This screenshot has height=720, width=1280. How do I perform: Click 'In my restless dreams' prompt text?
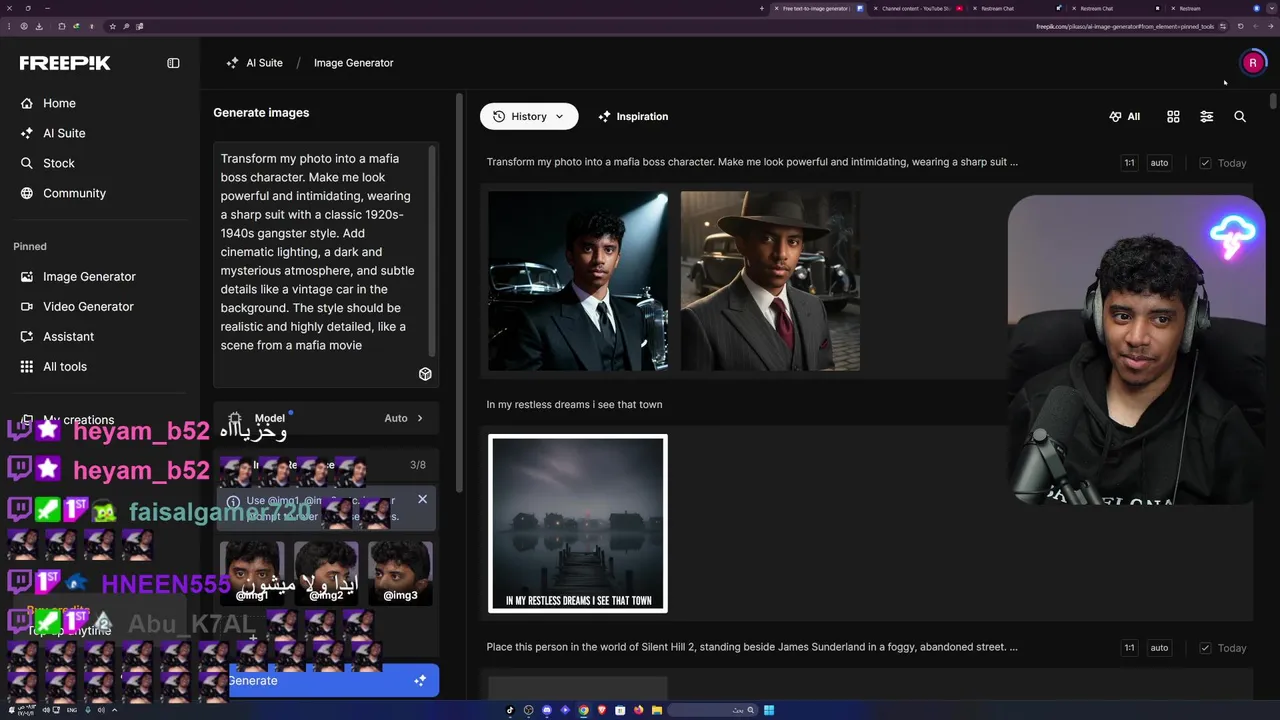point(574,404)
